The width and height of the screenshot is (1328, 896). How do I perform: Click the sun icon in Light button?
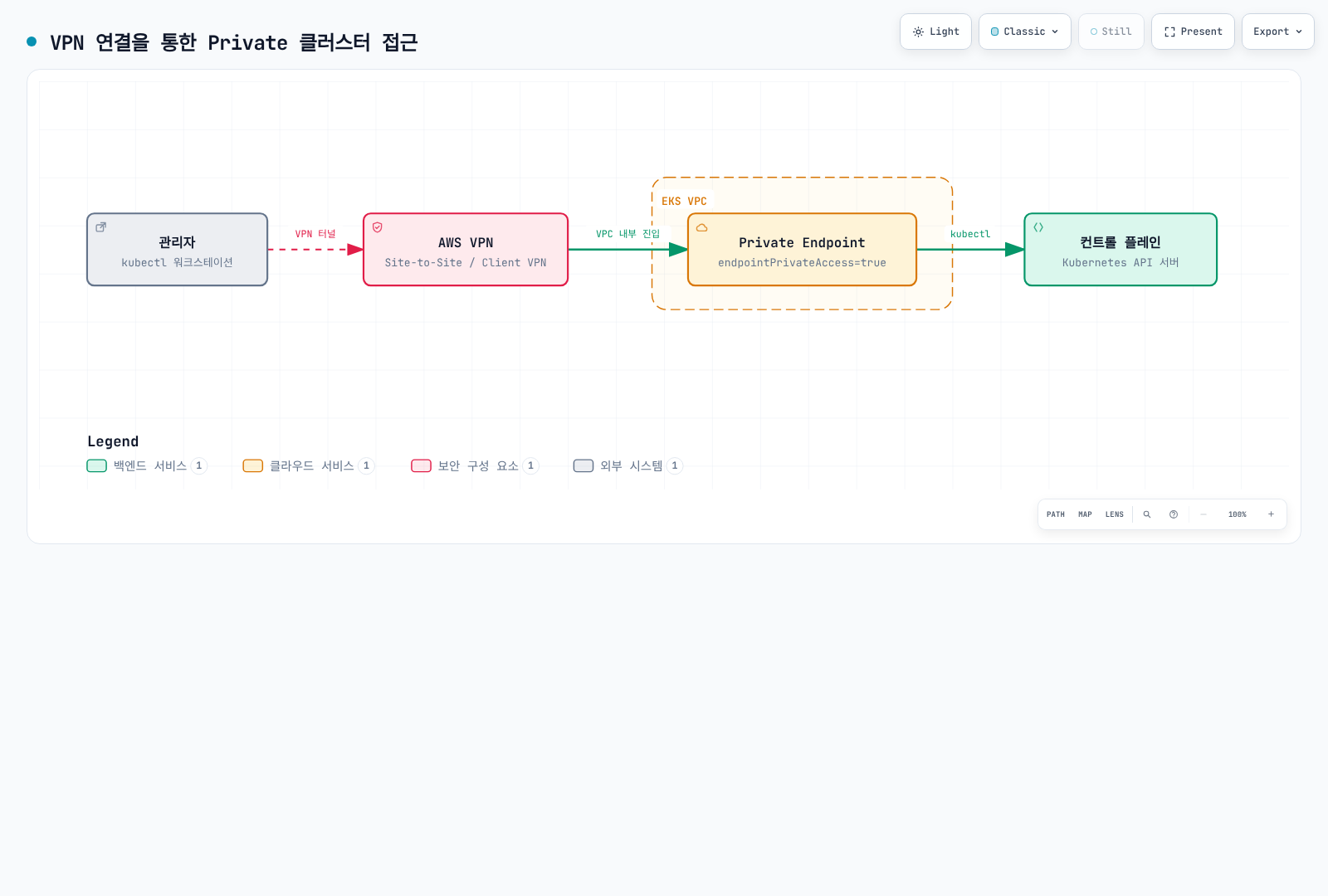click(918, 32)
